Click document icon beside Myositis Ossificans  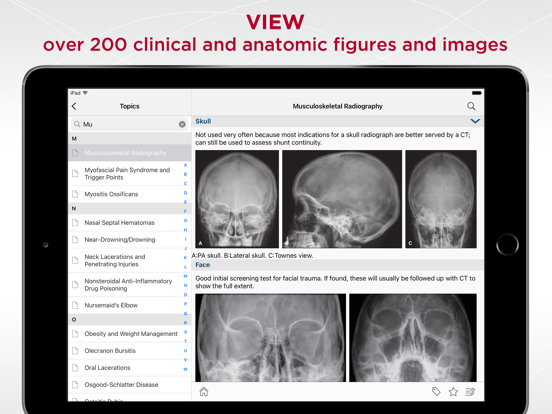(75, 194)
